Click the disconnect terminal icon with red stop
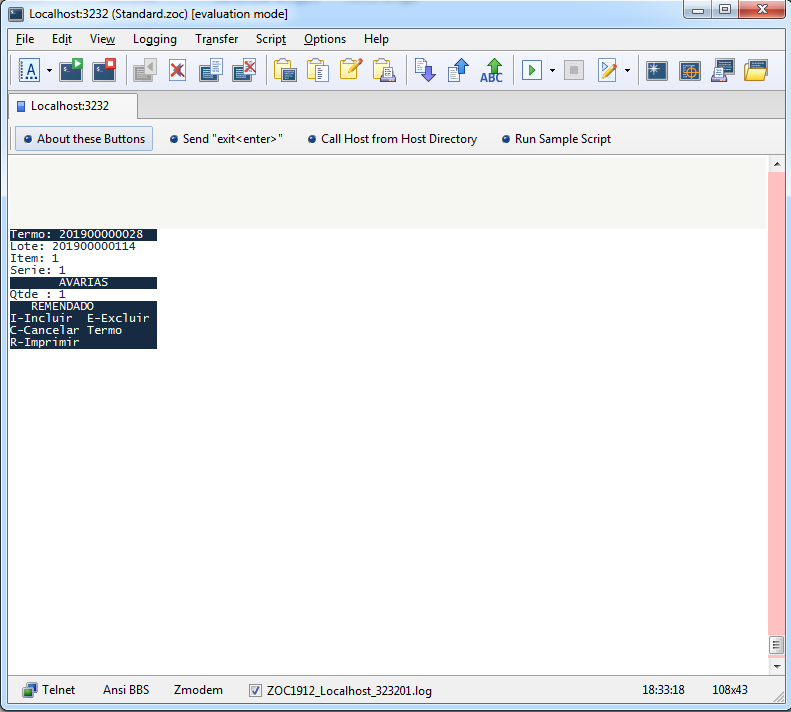 click(x=104, y=70)
